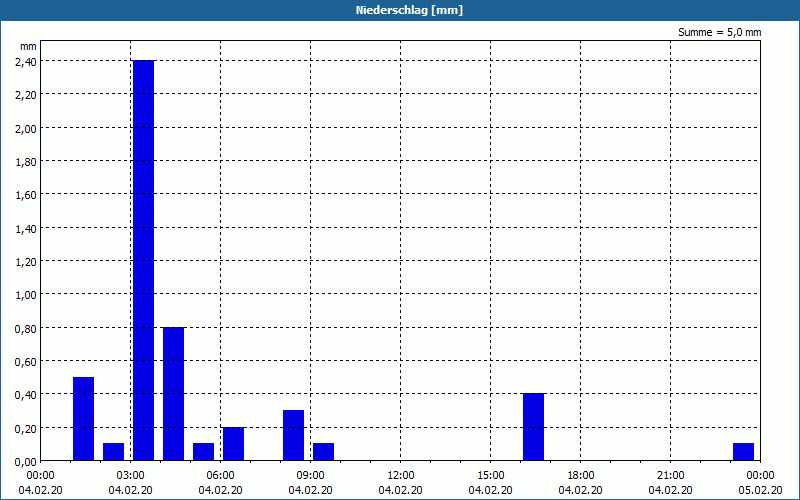This screenshot has height=500, width=800.
Task: Click the 12:00 time label
Action: pos(401,476)
